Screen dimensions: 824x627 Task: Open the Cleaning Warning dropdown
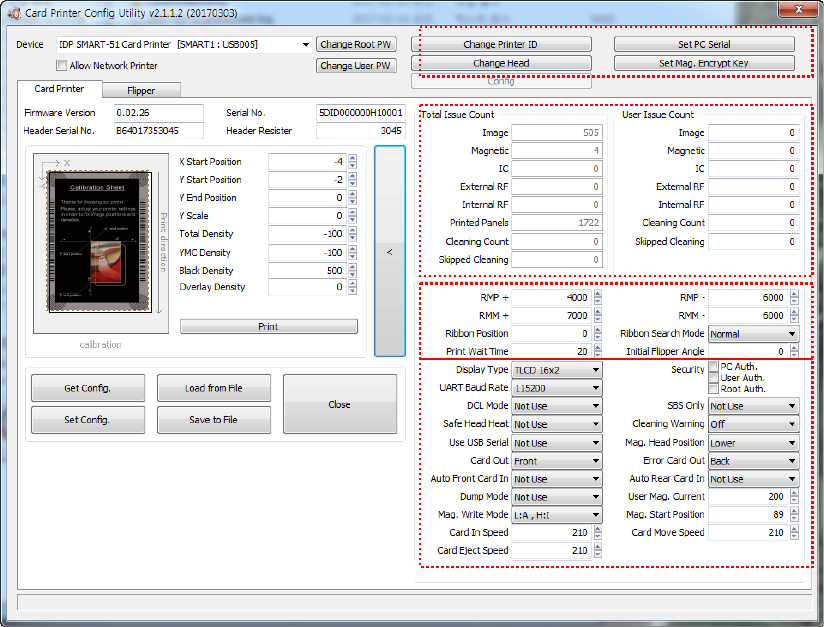(x=754, y=424)
